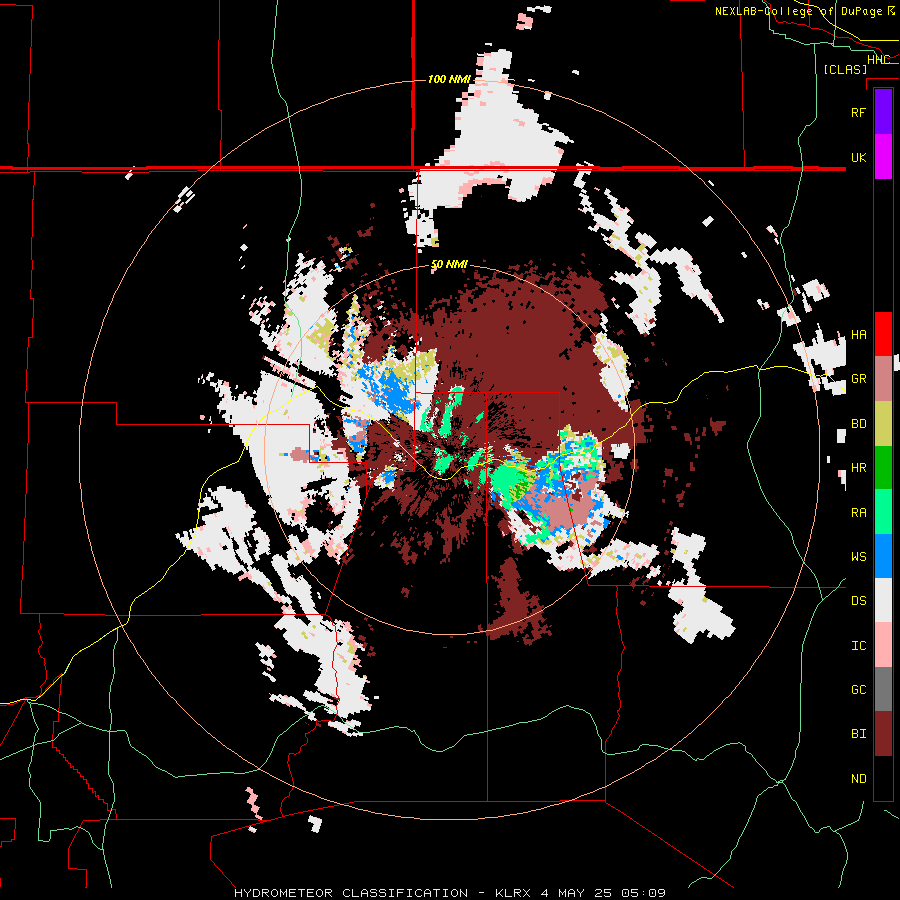Click the white DS legend swatch

pyautogui.click(x=883, y=601)
